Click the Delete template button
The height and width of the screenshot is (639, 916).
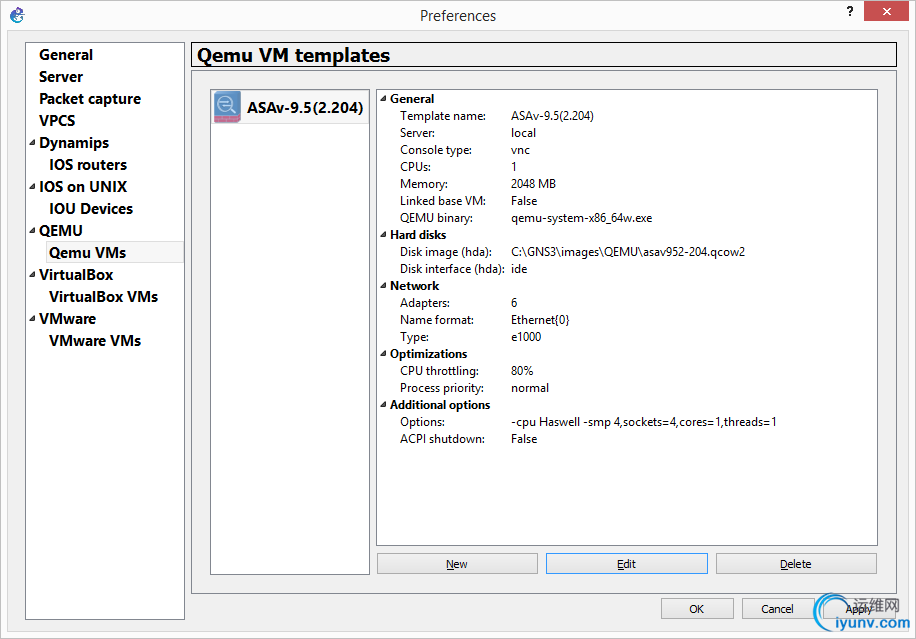click(796, 564)
